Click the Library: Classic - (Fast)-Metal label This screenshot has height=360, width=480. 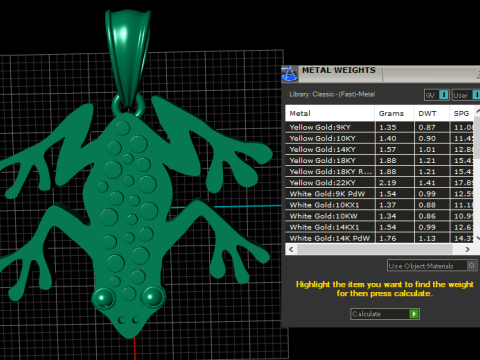click(x=332, y=94)
